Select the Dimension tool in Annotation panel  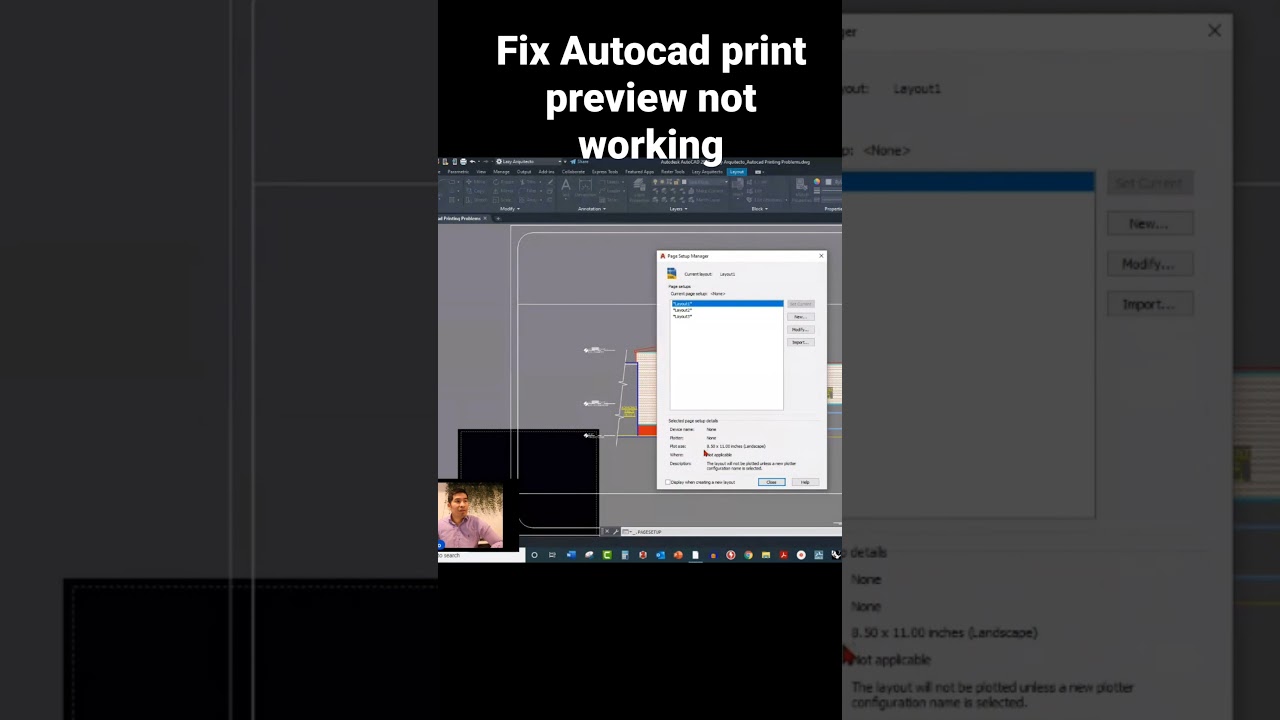pos(585,188)
